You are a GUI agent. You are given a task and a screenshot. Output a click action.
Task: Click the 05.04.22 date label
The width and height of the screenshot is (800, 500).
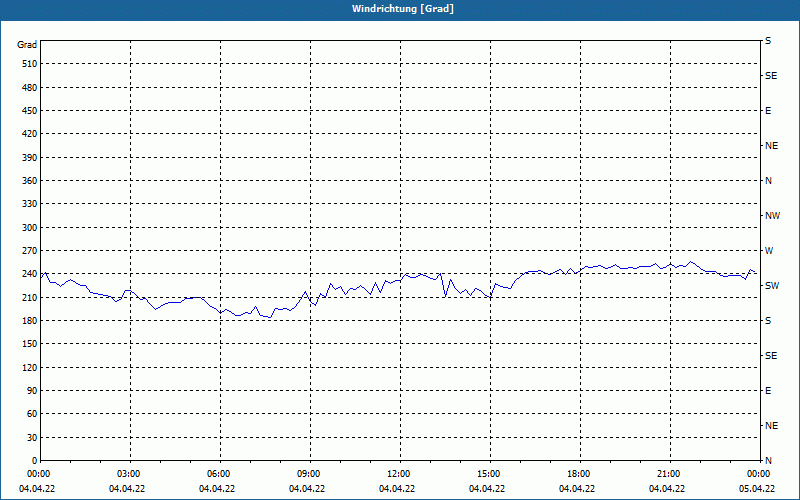click(x=757, y=489)
